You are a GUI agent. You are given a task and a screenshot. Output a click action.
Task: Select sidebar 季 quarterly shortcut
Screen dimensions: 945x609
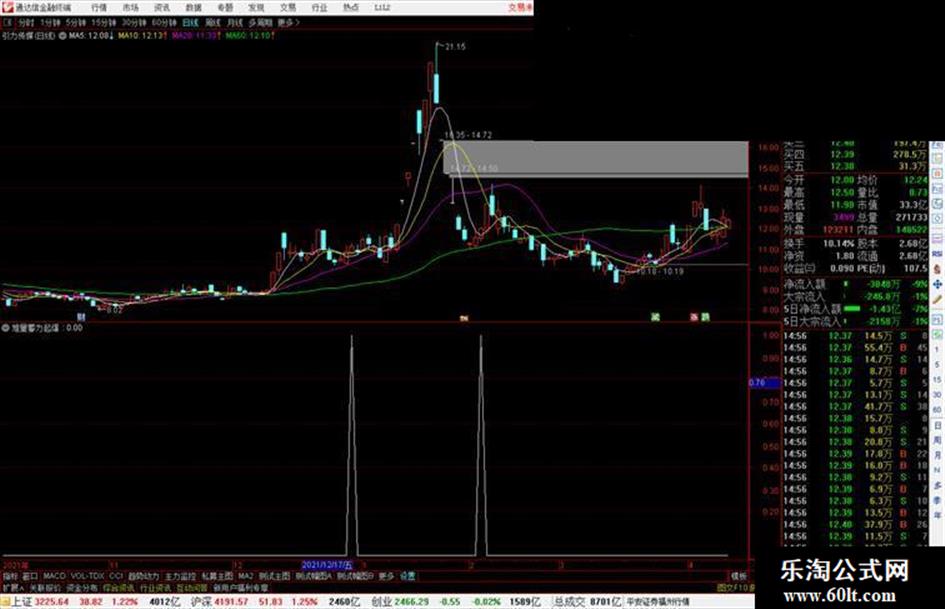[937, 500]
